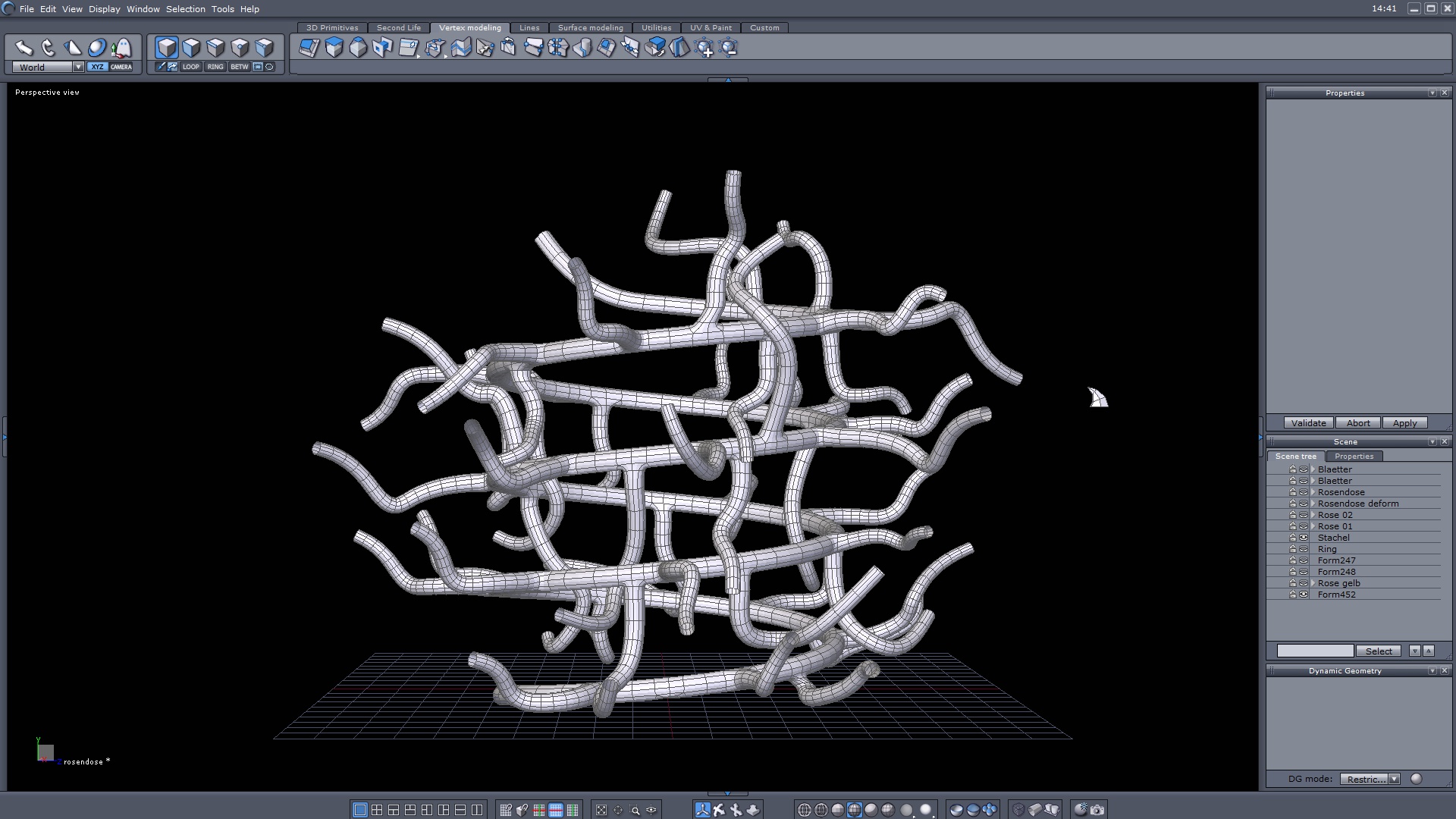The width and height of the screenshot is (1456, 819).
Task: Click the LOOP selection button
Action: click(190, 67)
